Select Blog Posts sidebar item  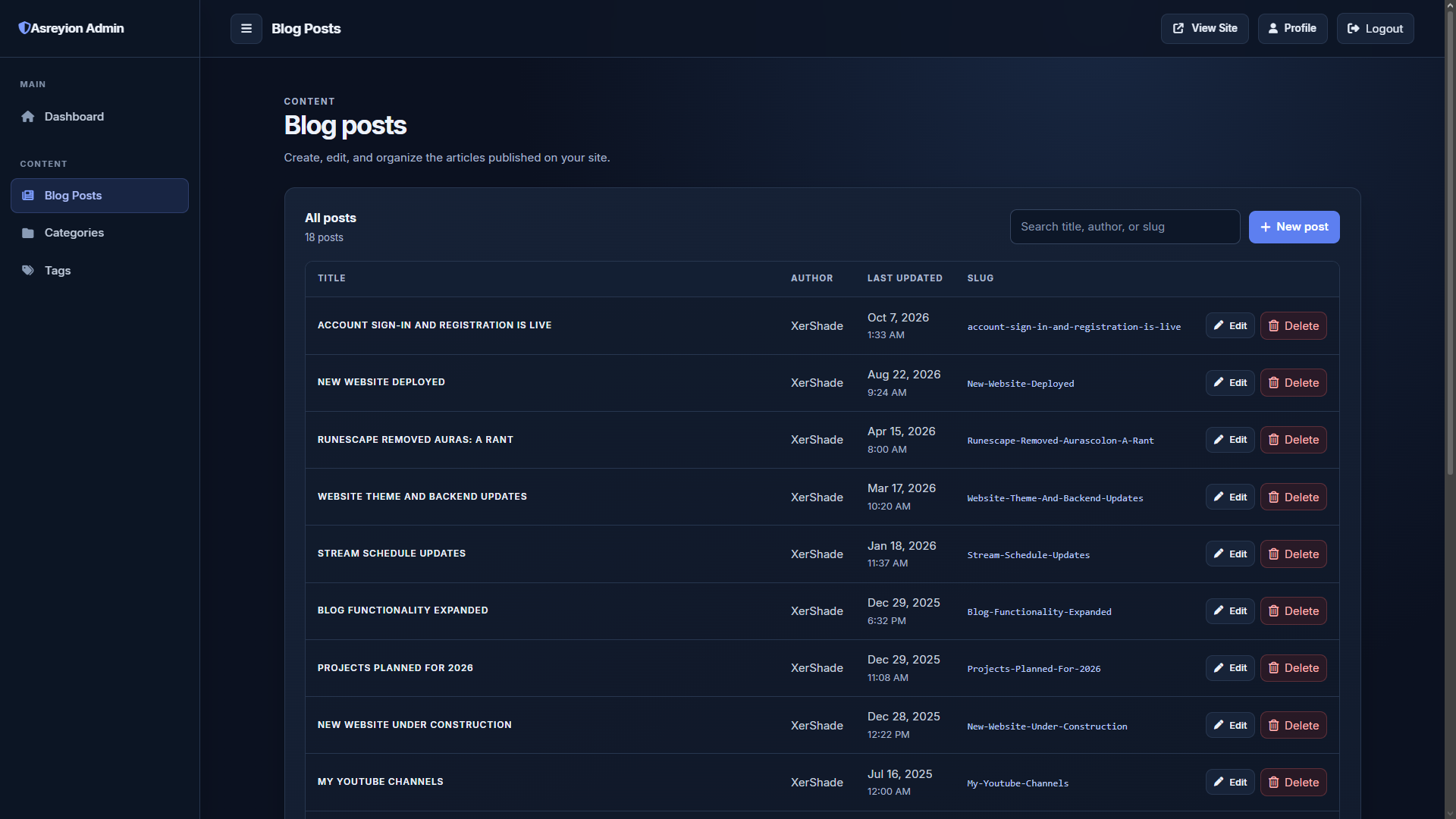[x=99, y=196]
